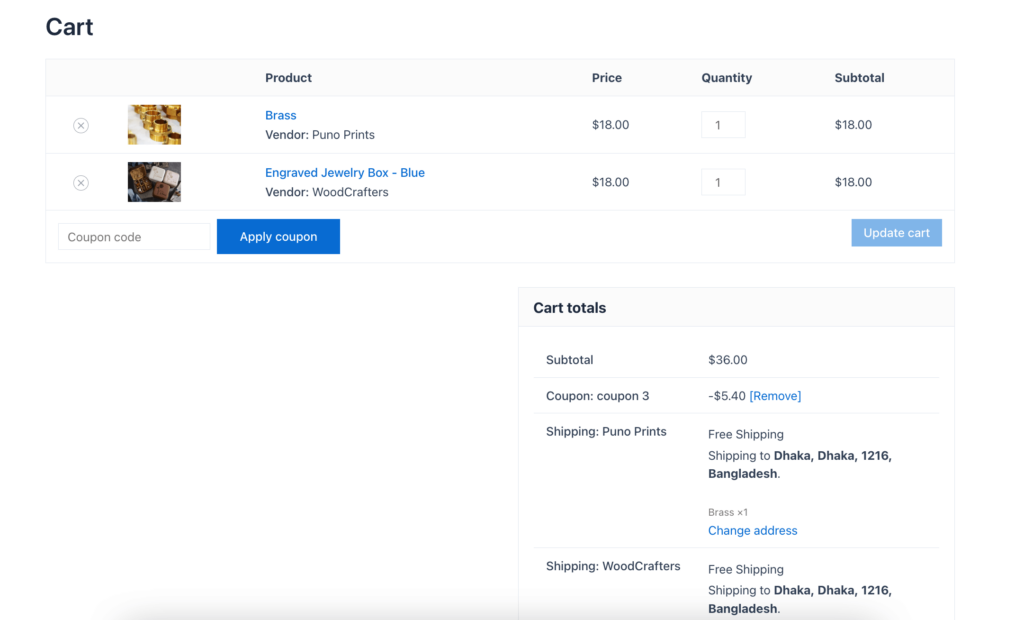Click the Product column header
This screenshot has width=1024, height=620.
[x=288, y=77]
